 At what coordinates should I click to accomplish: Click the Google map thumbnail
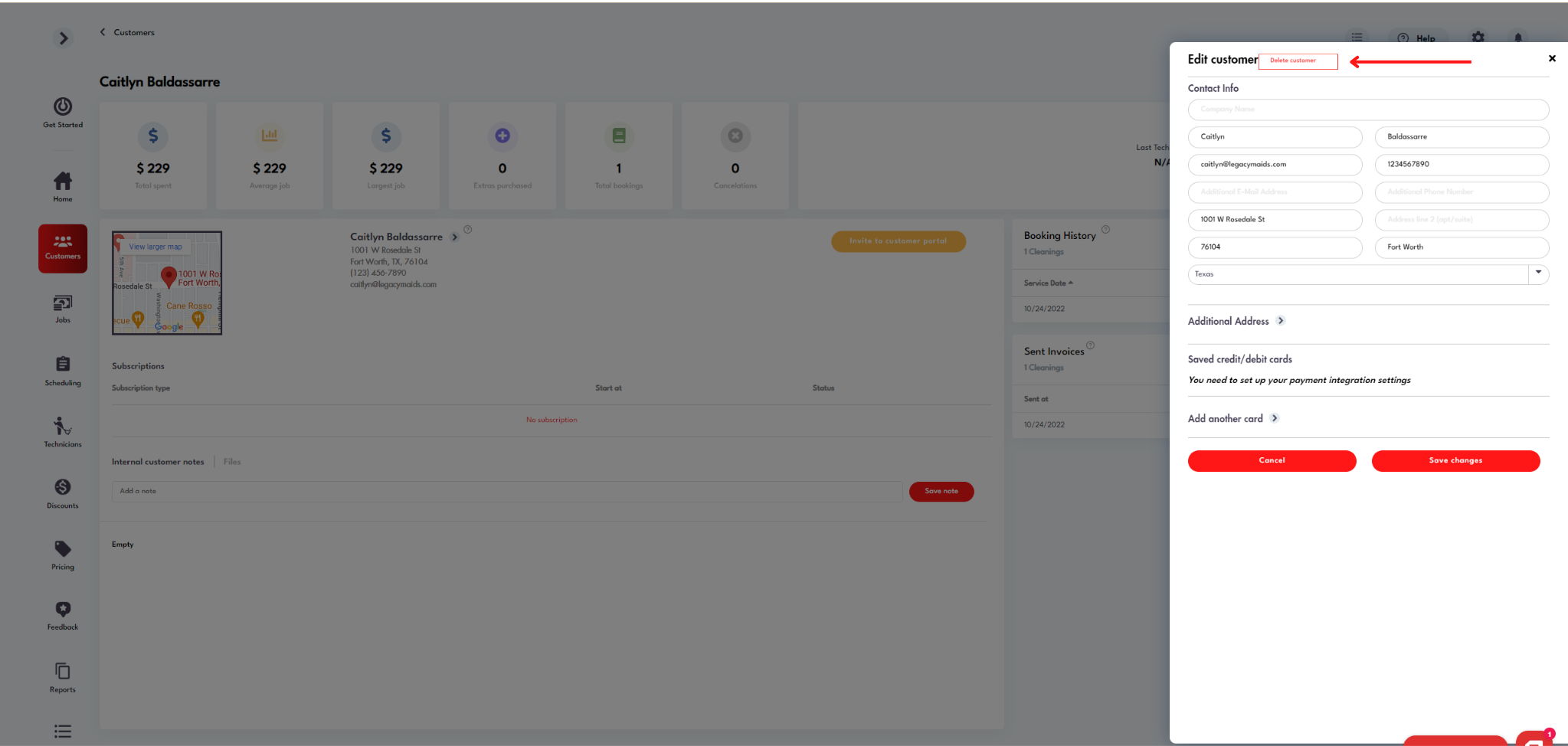point(167,283)
